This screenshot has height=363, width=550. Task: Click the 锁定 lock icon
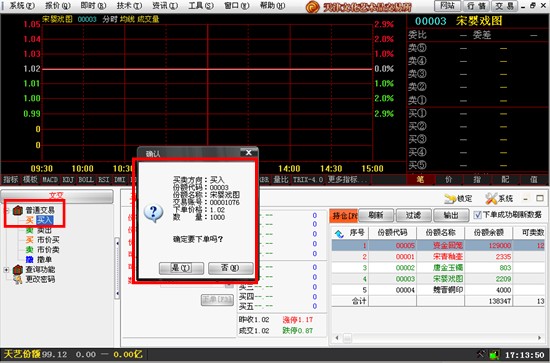(x=450, y=199)
